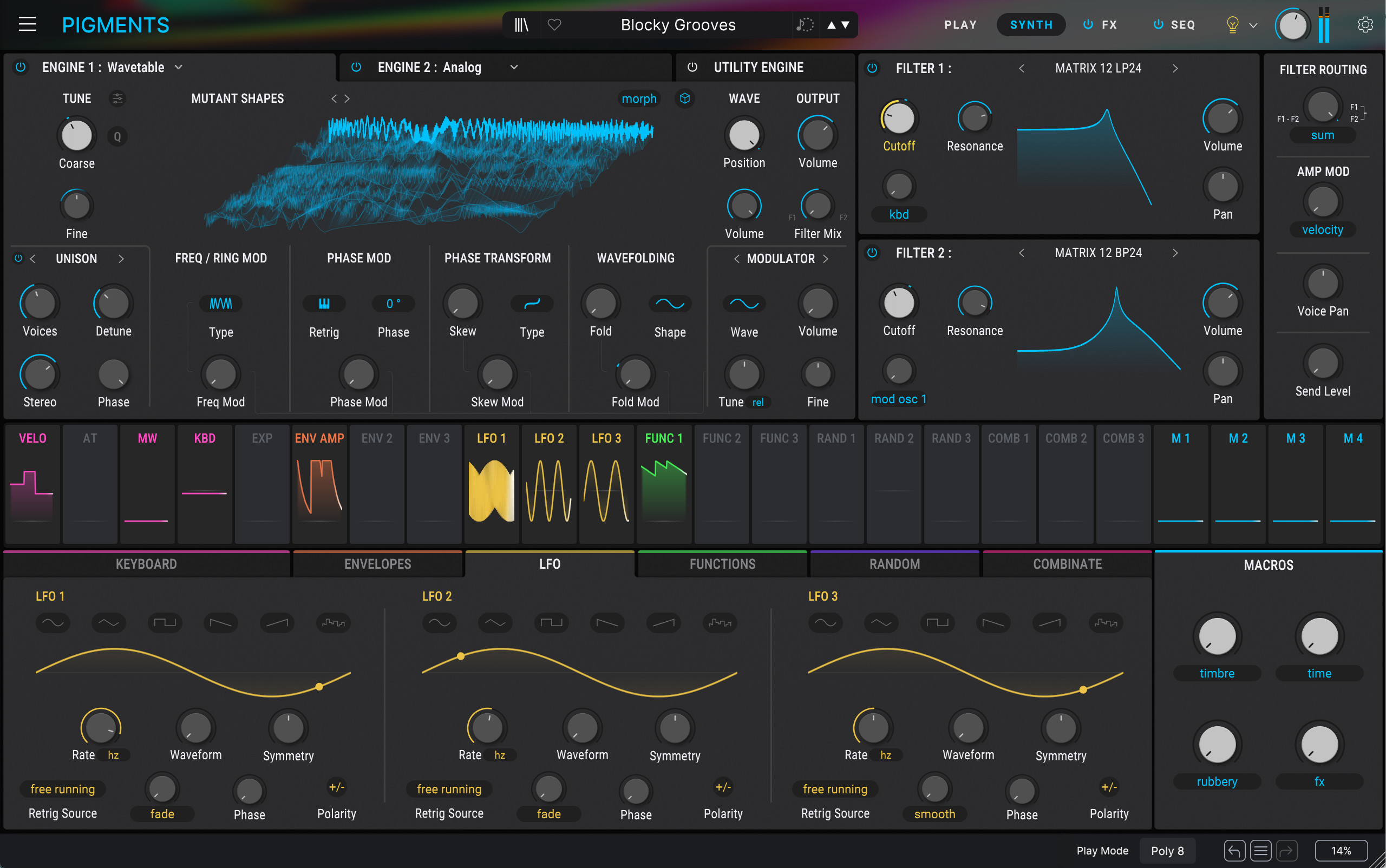Open the KEYBOARD modulation tab
Image resolution: width=1386 pixels, height=868 pixels.
pos(147,564)
